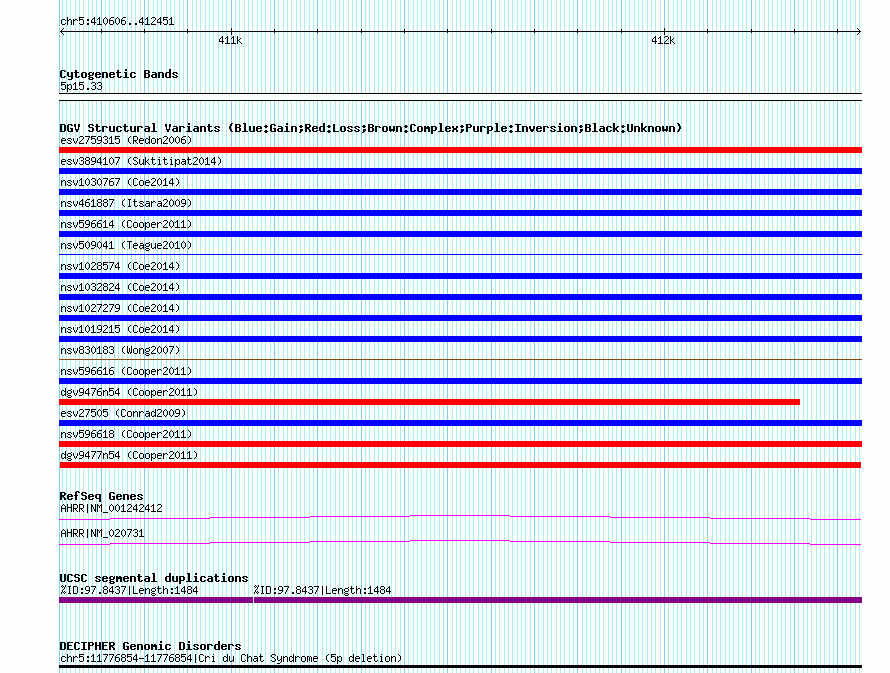The width and height of the screenshot is (890, 673).
Task: Click the 411k ruler tick label
Action: click(x=230, y=40)
